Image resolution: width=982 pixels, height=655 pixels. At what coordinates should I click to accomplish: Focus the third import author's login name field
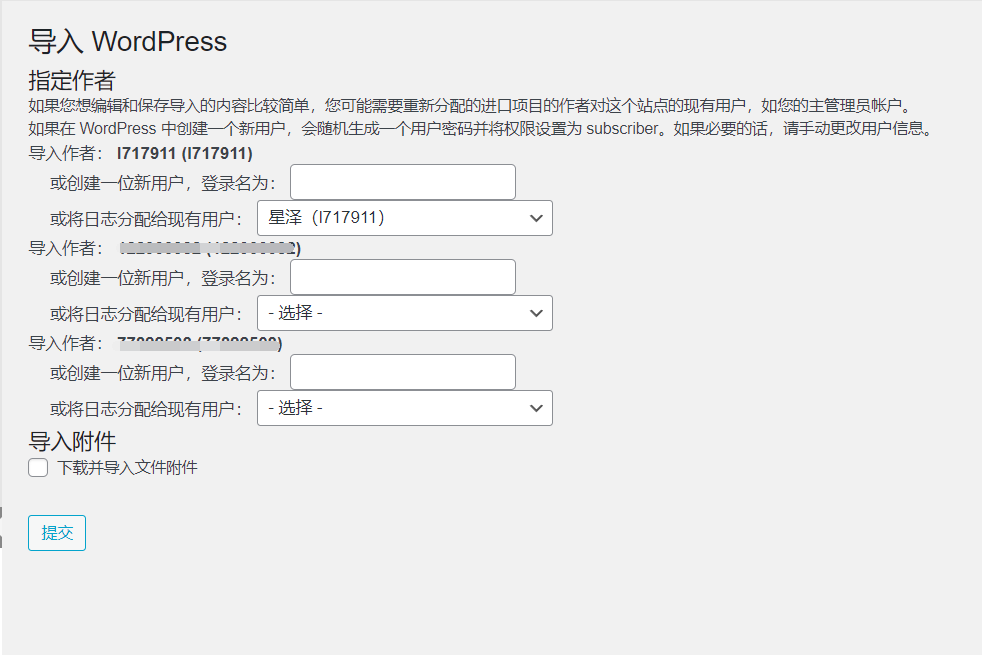coord(402,372)
